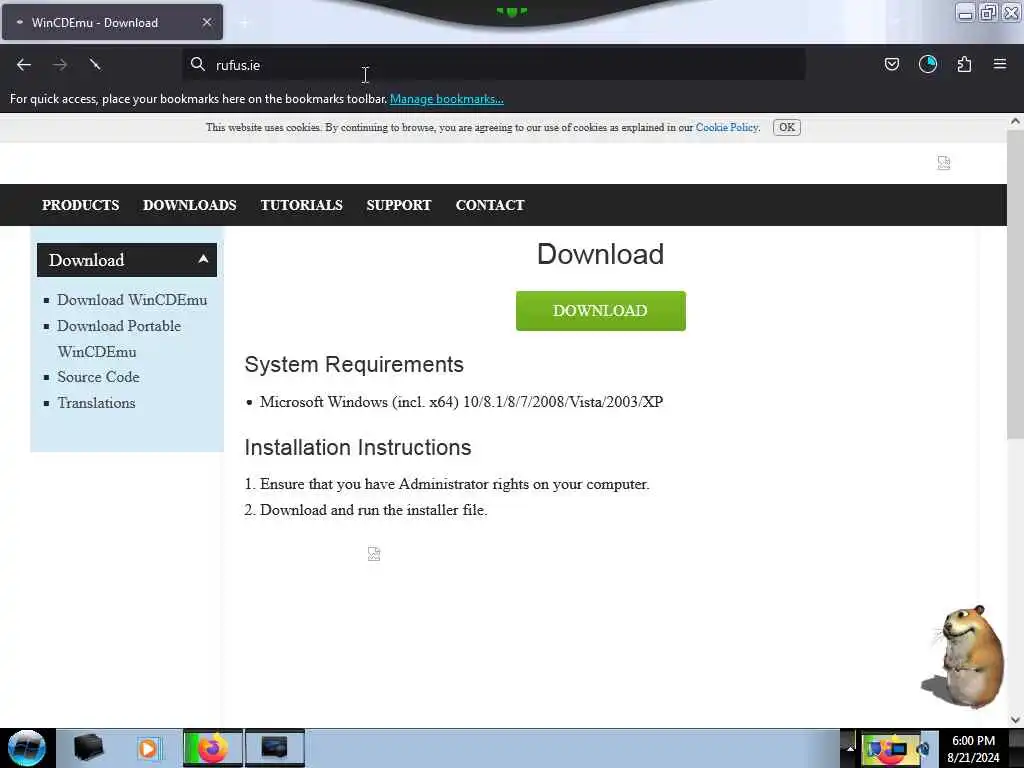Close the WinCDEmu - Download tab
Image resolution: width=1024 pixels, height=768 pixels.
[207, 22]
